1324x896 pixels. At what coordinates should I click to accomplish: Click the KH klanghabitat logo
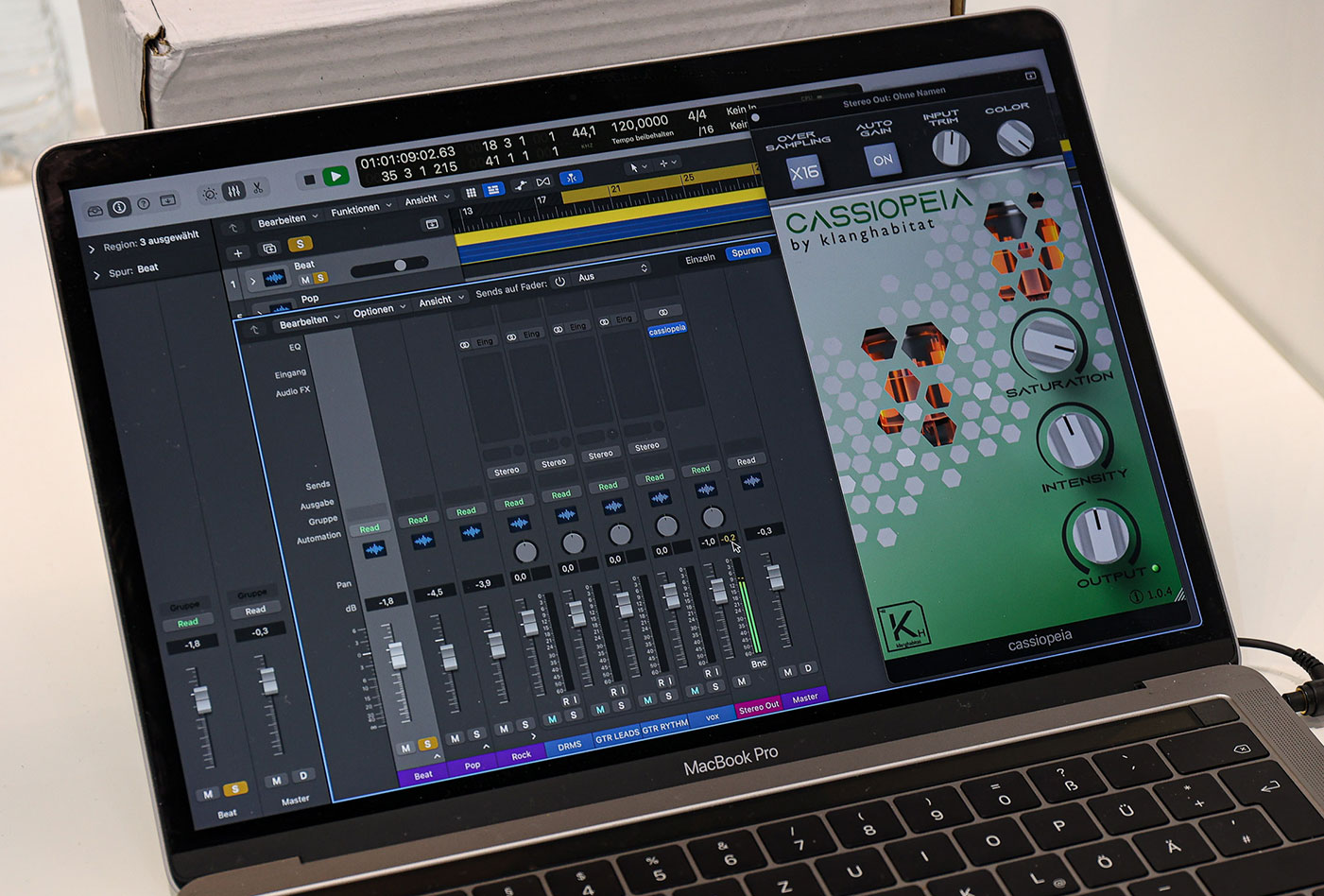[x=903, y=628]
